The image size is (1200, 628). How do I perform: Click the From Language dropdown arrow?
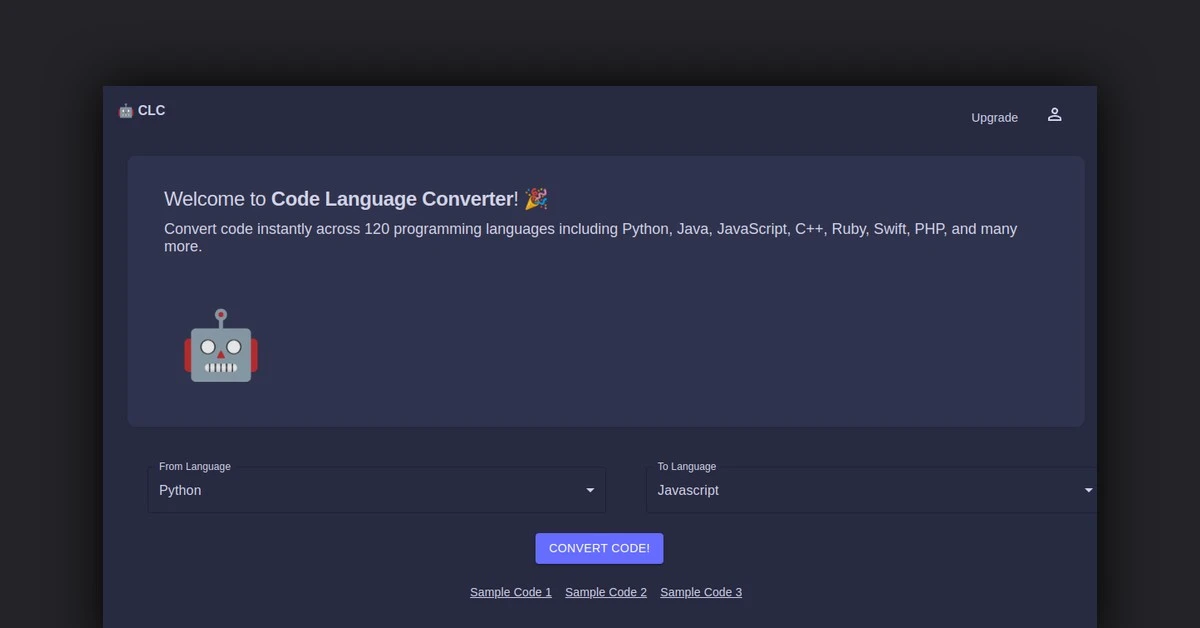coord(589,490)
